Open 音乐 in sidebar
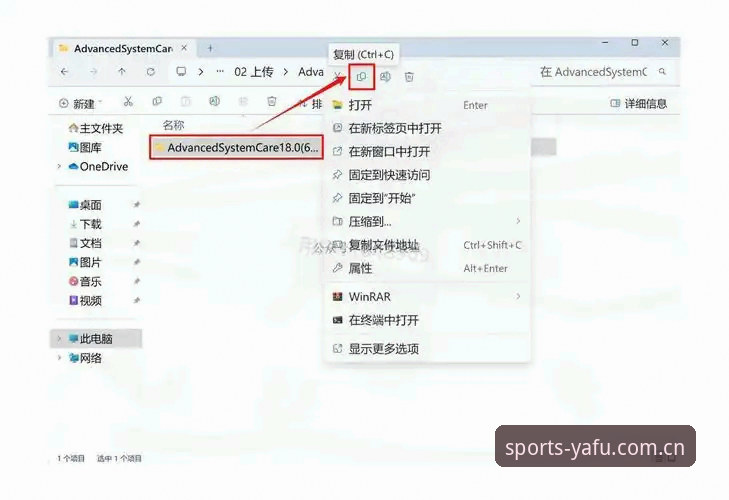The width and height of the screenshot is (729, 500). click(85, 281)
